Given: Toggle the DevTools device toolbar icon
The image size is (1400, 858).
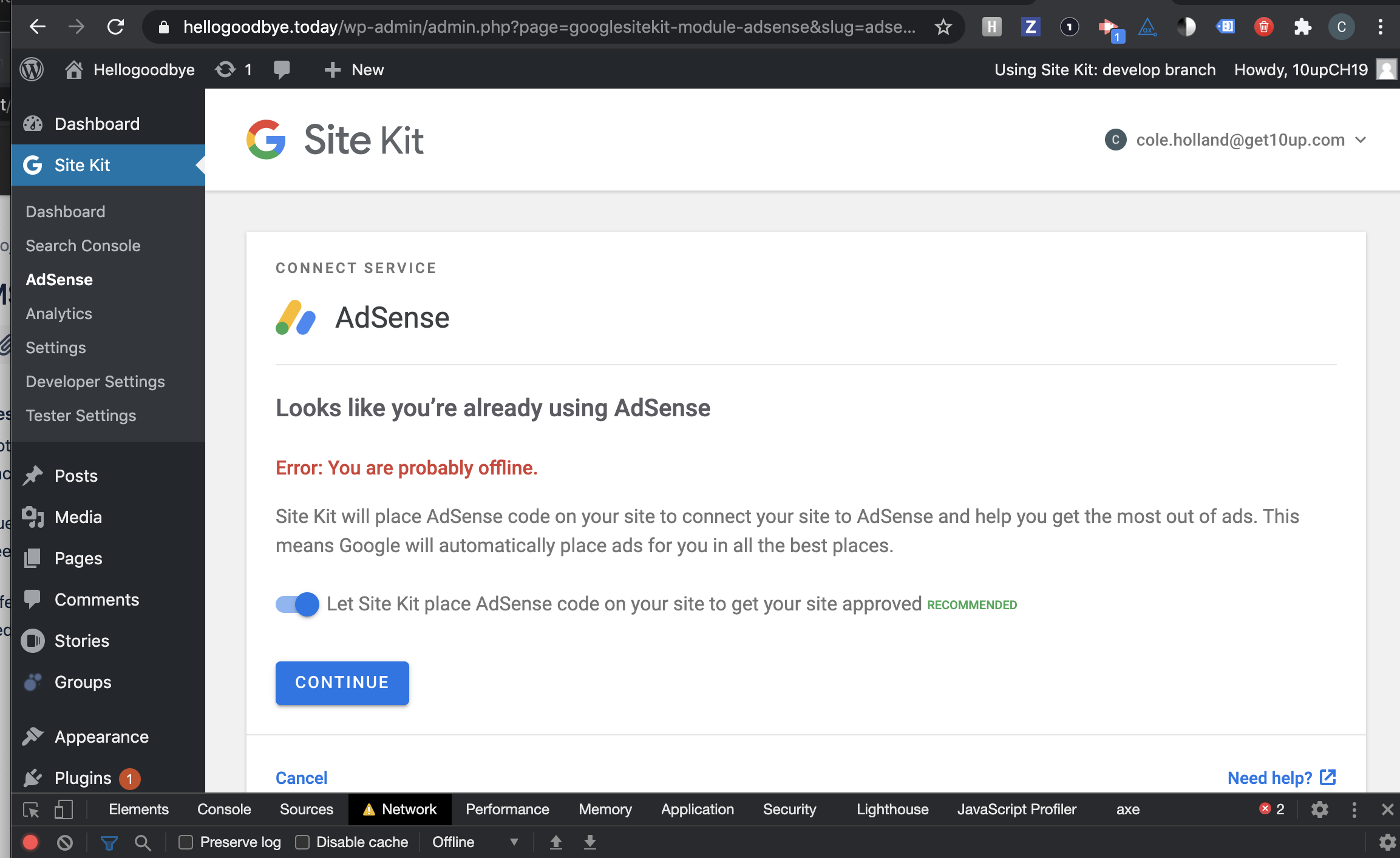Looking at the screenshot, I should [63, 810].
